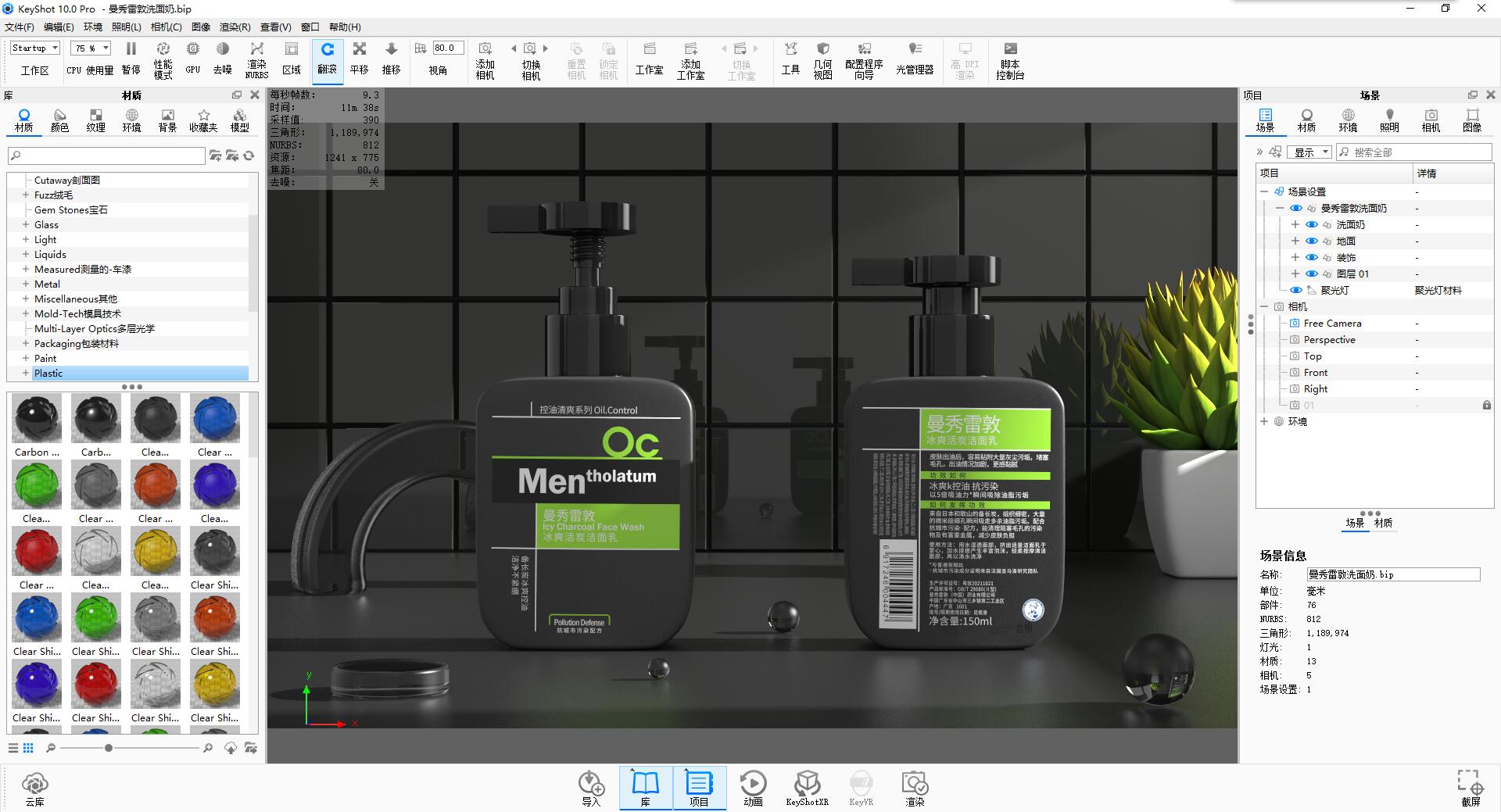Viewport: 1501px width, 812px height.
Task: Click the material library search box
Action: (x=106, y=156)
